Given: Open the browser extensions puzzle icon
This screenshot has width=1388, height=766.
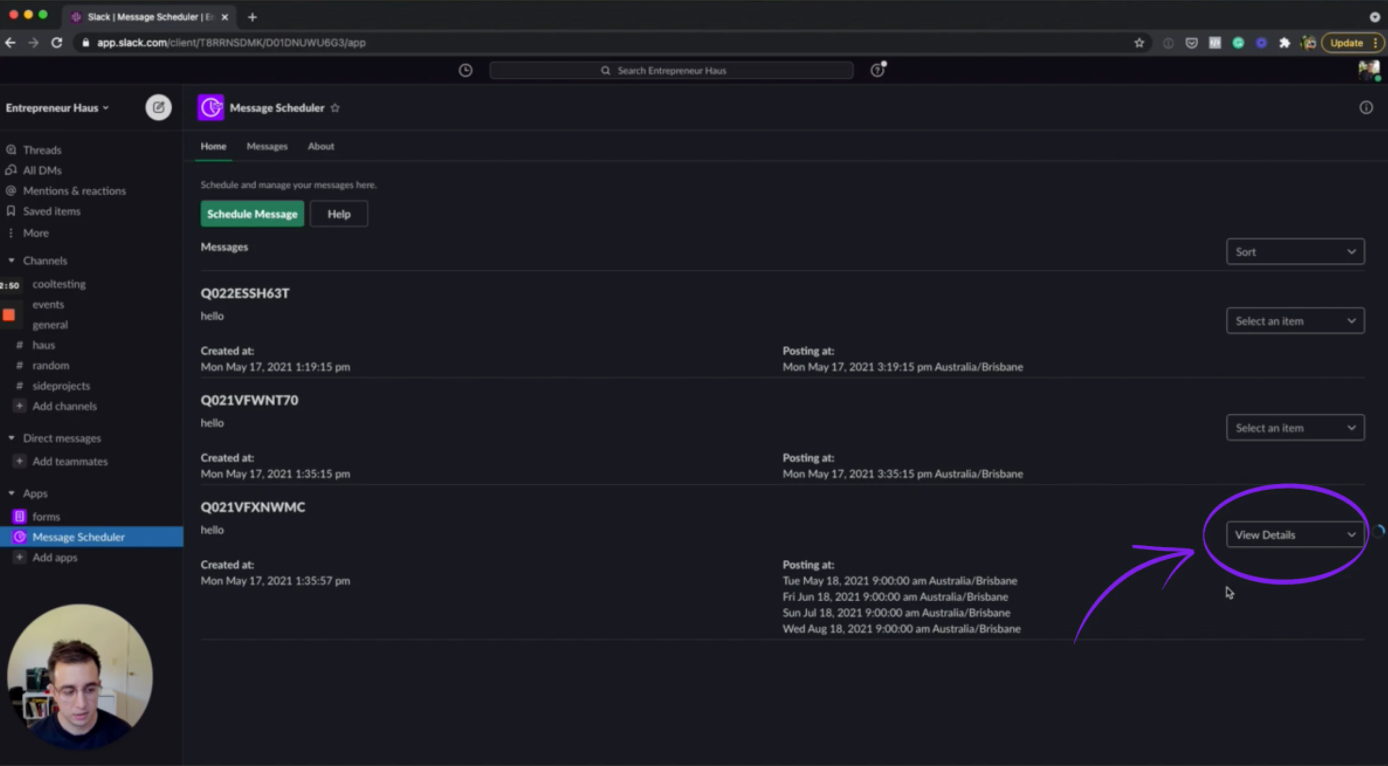Looking at the screenshot, I should coord(1285,43).
